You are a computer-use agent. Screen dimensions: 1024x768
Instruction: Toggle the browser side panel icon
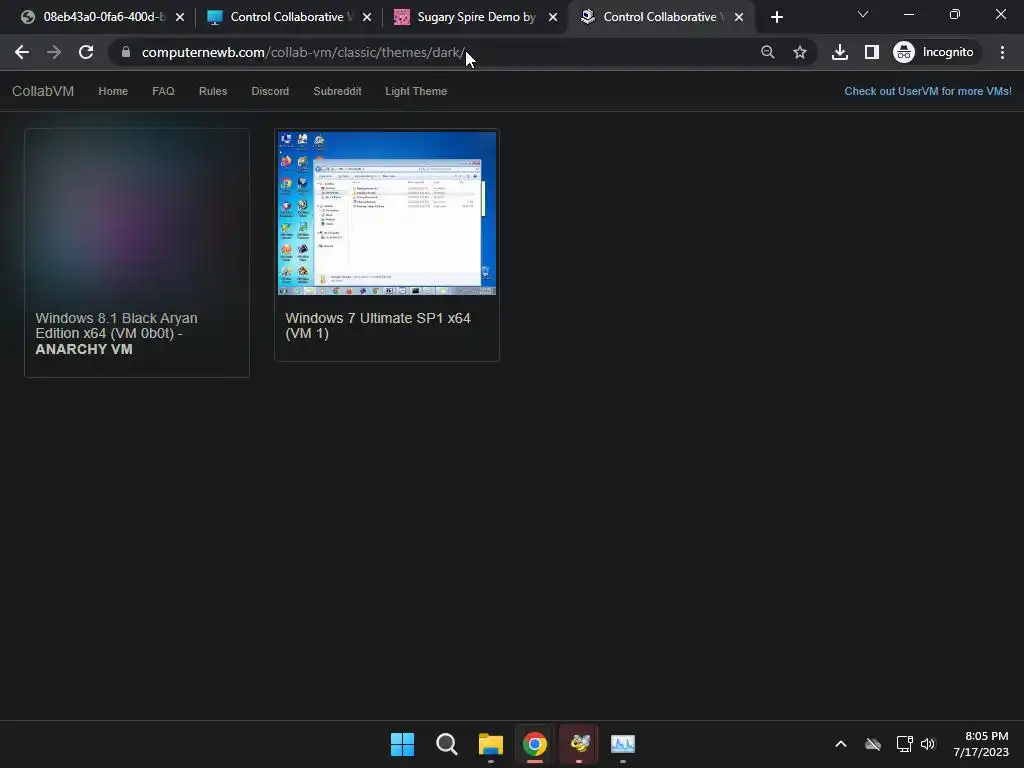(x=872, y=52)
